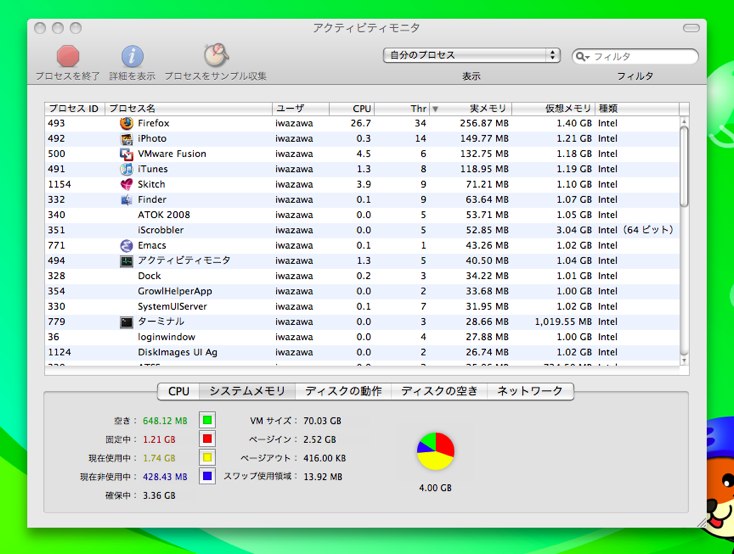The image size is (734, 554).
Task: Sort by プロセス名 column header
Action: pyautogui.click(x=189, y=109)
